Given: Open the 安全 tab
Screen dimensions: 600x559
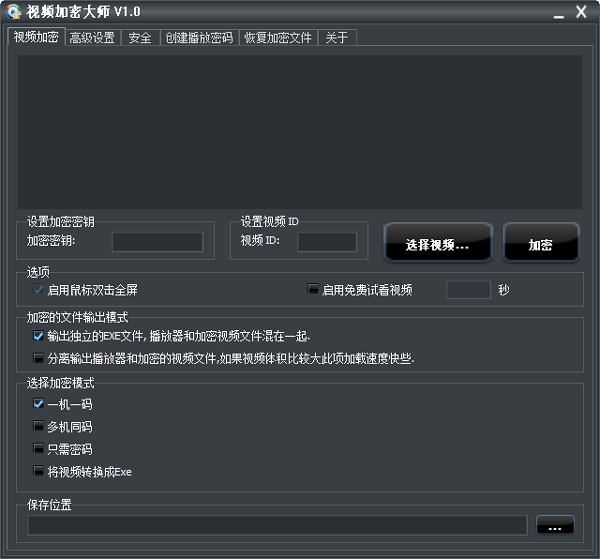Looking at the screenshot, I should click(140, 38).
